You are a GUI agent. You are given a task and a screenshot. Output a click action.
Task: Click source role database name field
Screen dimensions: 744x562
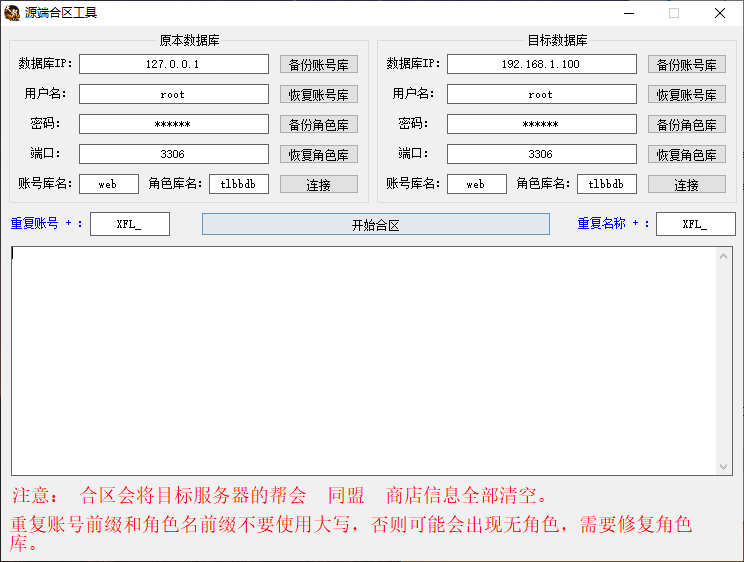(239, 184)
